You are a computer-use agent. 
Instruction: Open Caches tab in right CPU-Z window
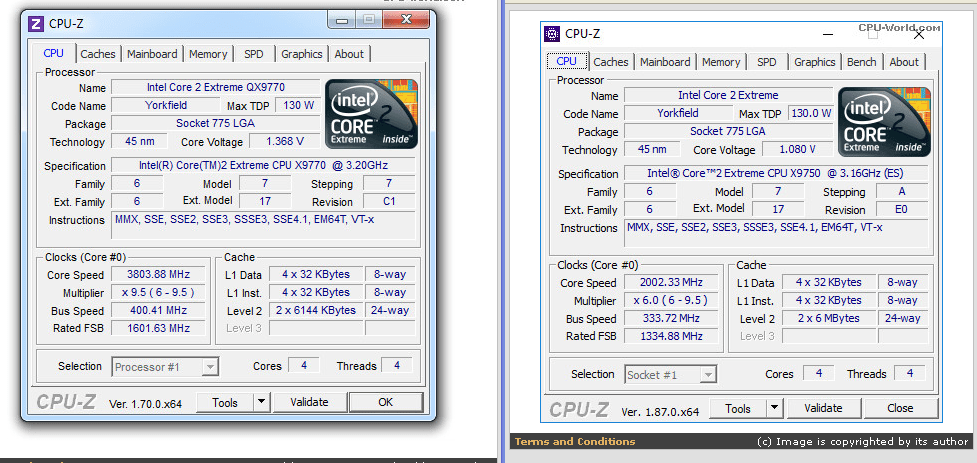coord(611,62)
